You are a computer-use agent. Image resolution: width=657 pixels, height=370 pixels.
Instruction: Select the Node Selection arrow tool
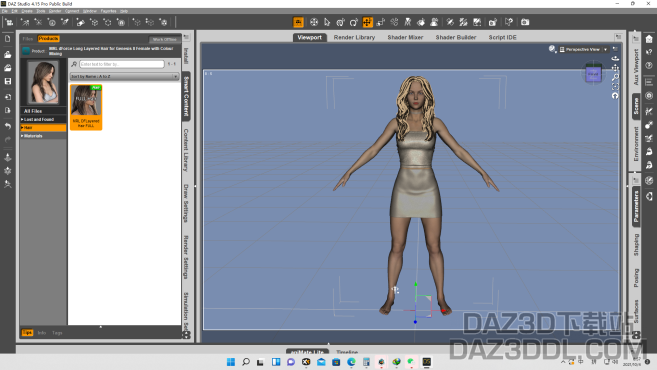[327, 22]
